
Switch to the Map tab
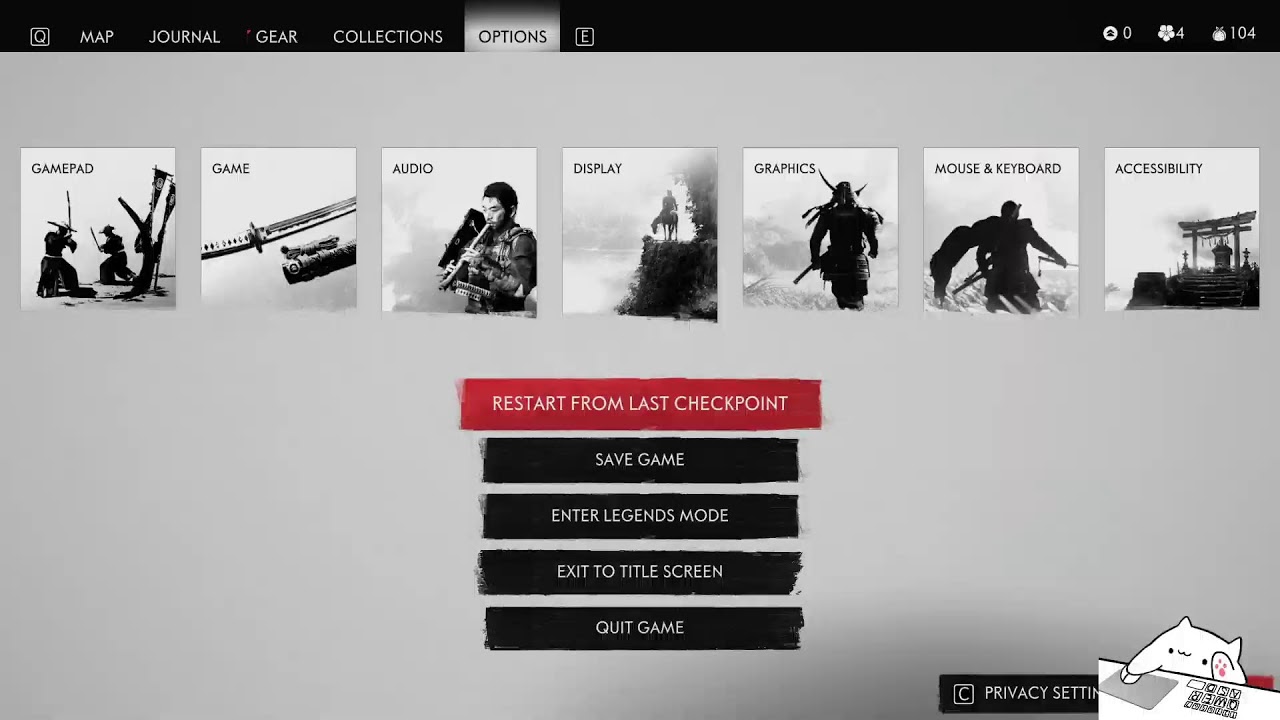click(x=97, y=36)
